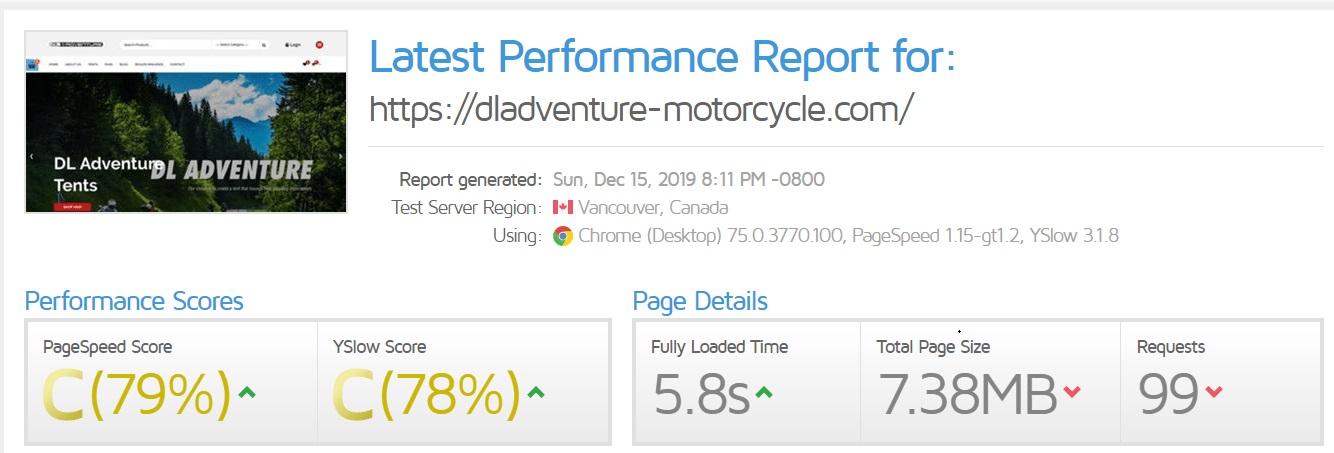1334x453 pixels.
Task: Select the PageSpeed Score C (79%) box
Action: click(171, 382)
